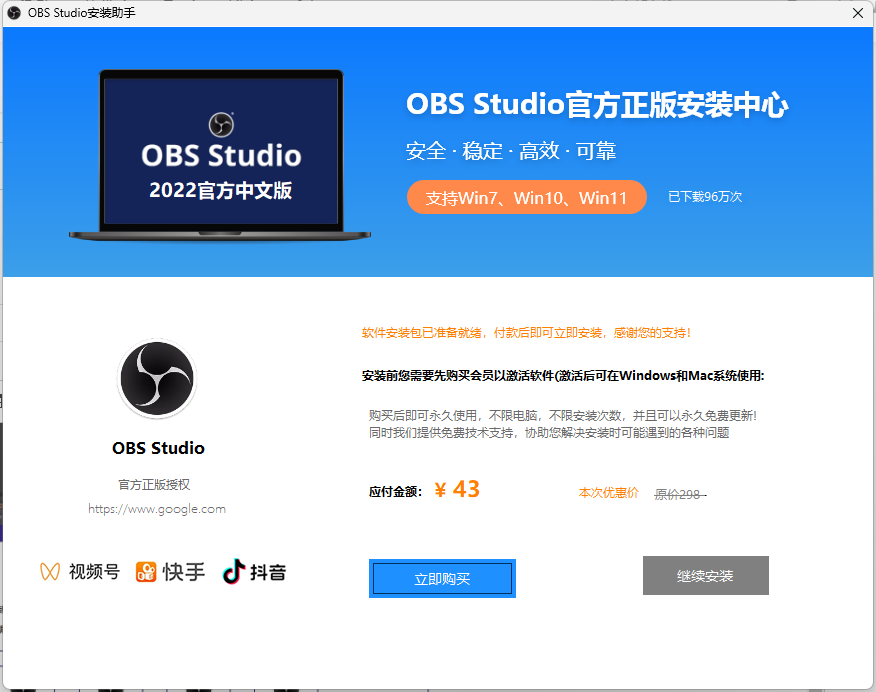Click the 同时我们提供免费技术支持 line
Screen dimensions: 876x692
549,433
